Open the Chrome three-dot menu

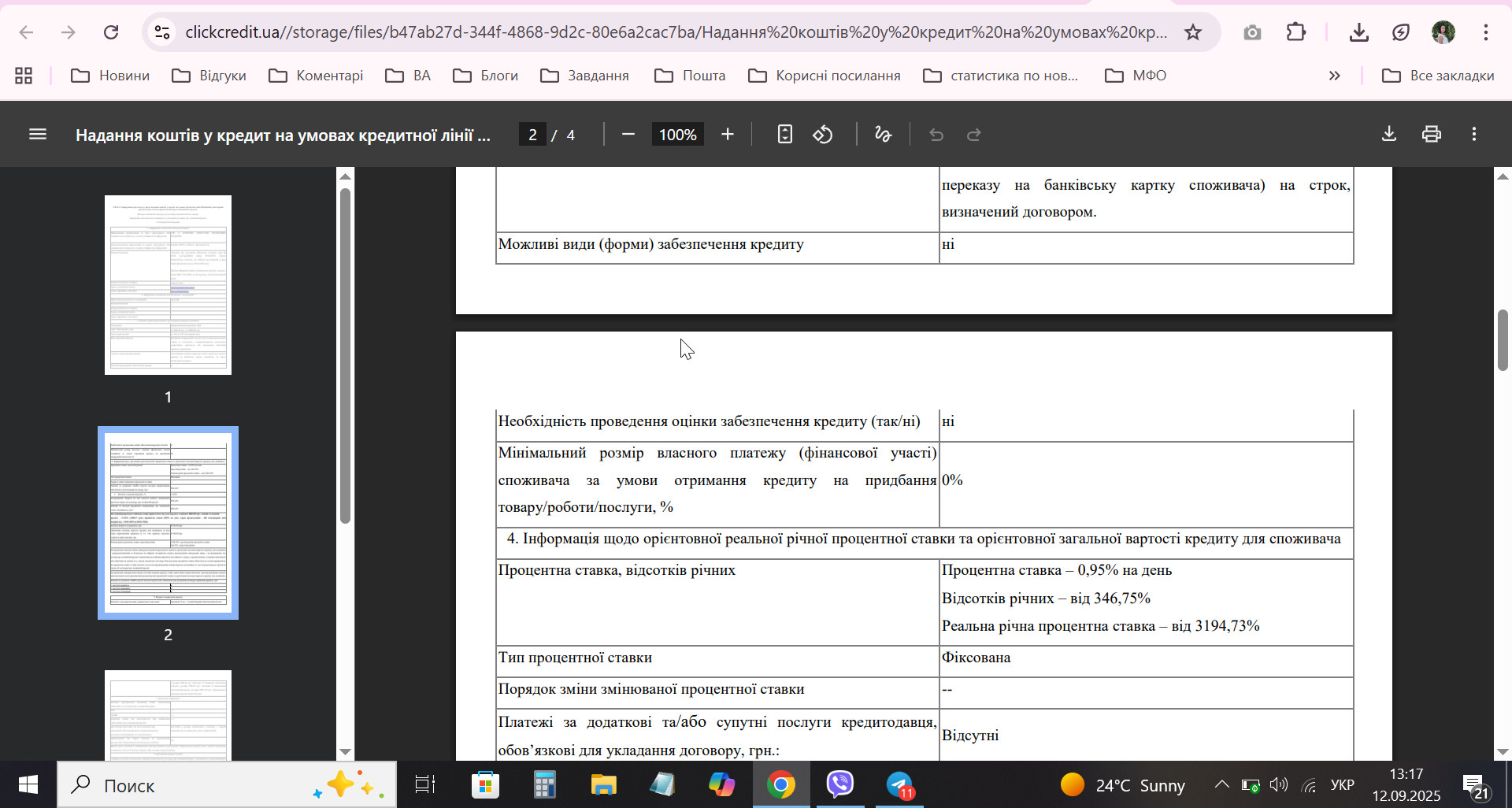tap(1486, 32)
